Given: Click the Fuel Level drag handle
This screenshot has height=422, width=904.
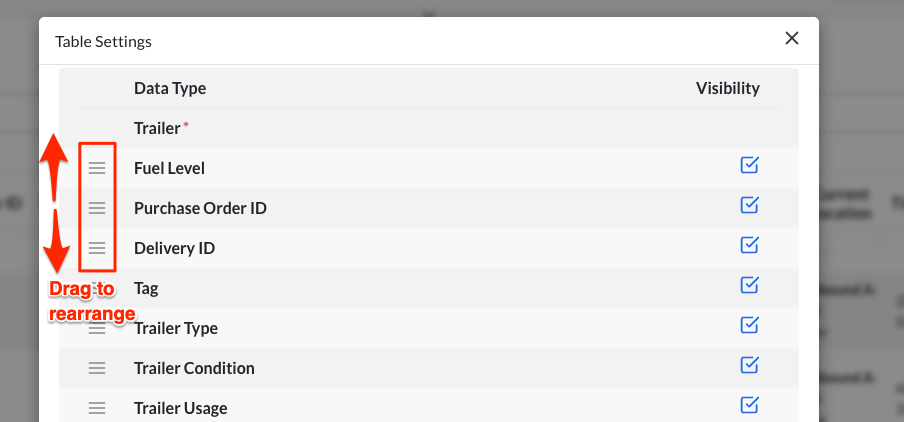Looking at the screenshot, I should tap(97, 168).
